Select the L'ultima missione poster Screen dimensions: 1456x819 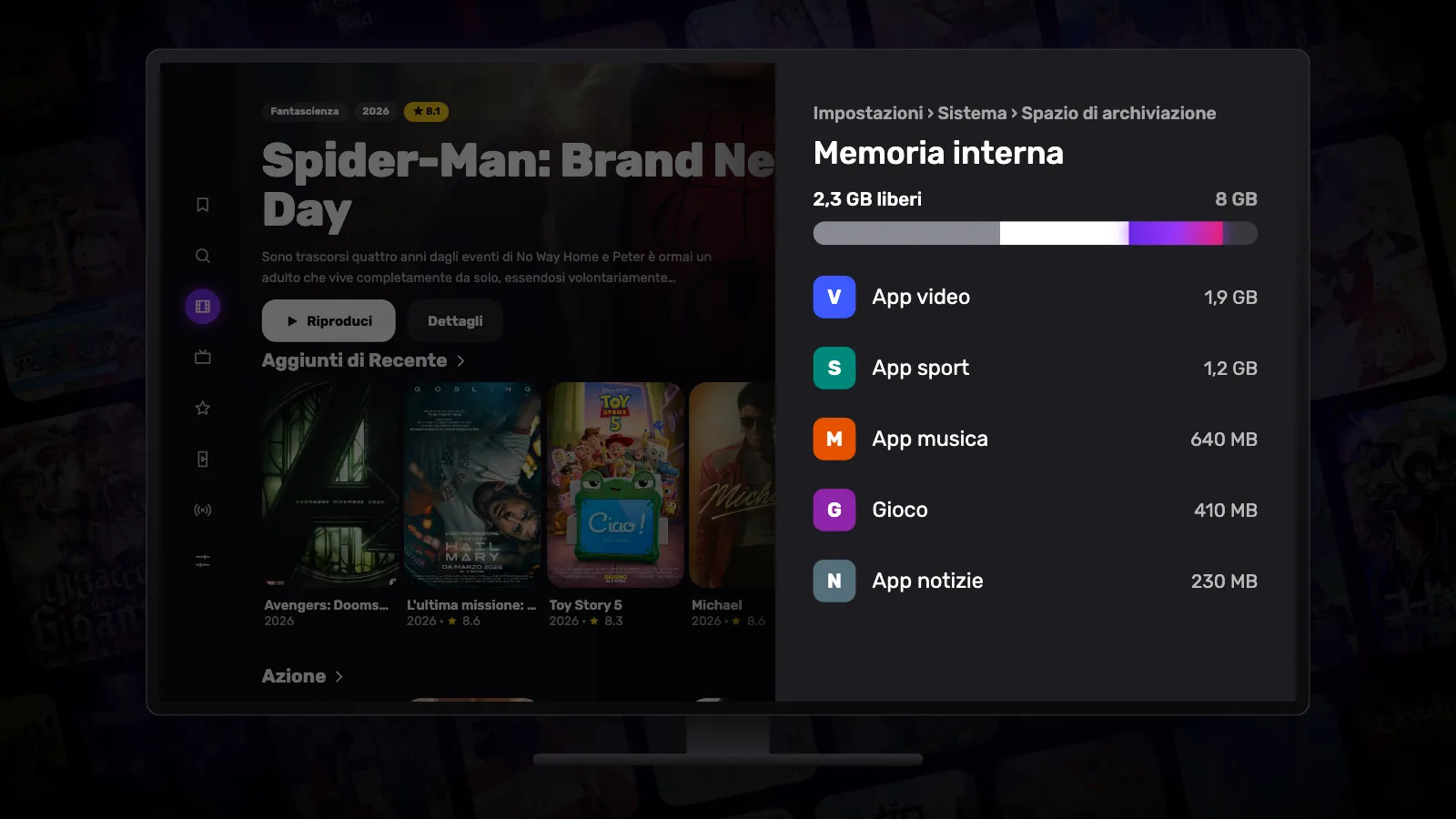(472, 484)
